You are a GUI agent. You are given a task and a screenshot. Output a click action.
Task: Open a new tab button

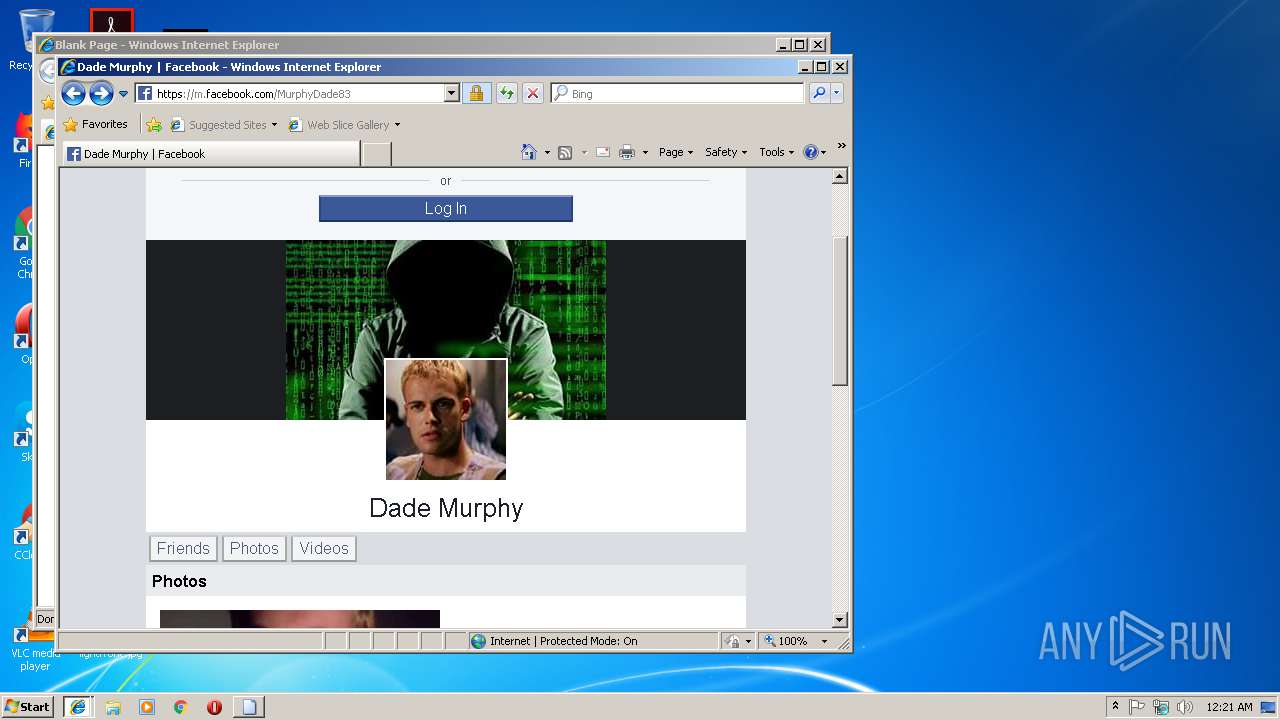[x=376, y=154]
